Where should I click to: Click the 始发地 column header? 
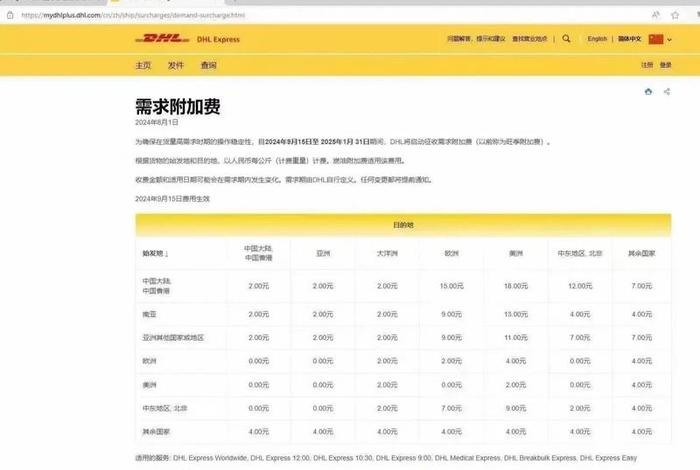(x=155, y=254)
